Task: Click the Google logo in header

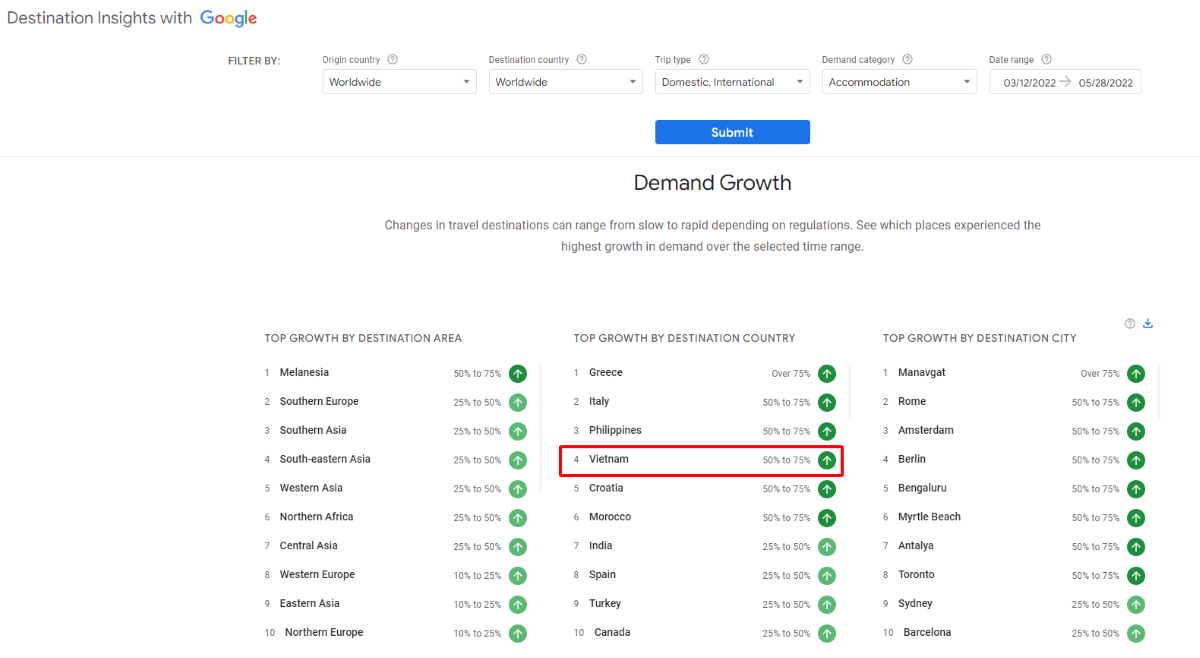Action: [228, 18]
